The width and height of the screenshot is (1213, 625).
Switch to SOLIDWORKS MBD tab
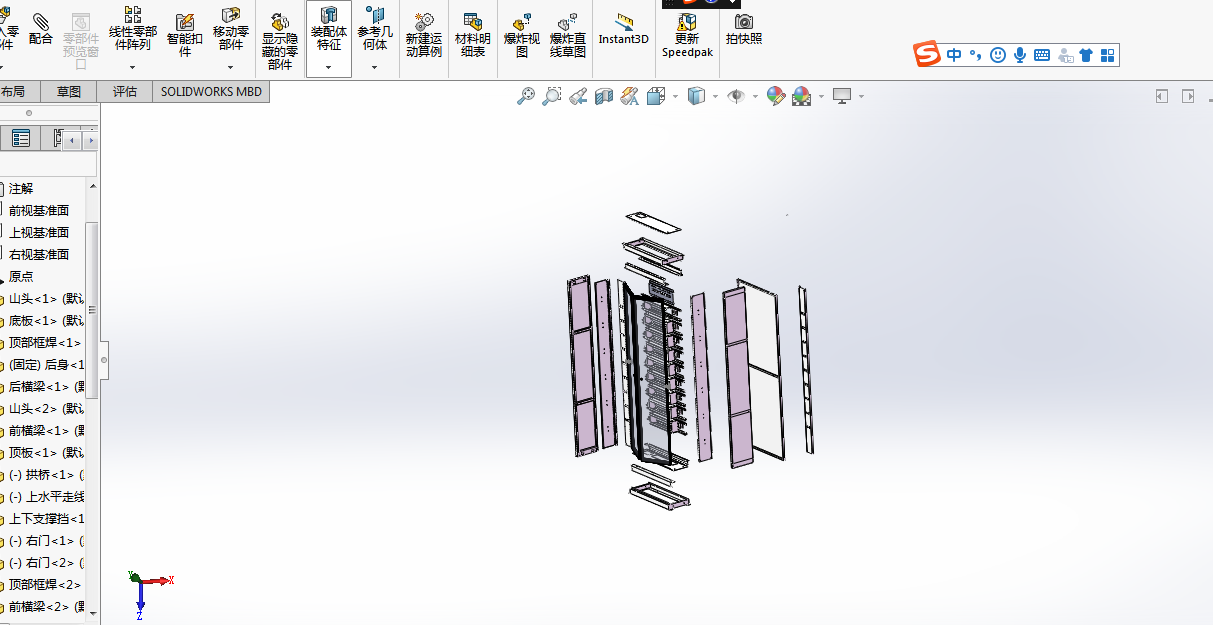click(211, 92)
